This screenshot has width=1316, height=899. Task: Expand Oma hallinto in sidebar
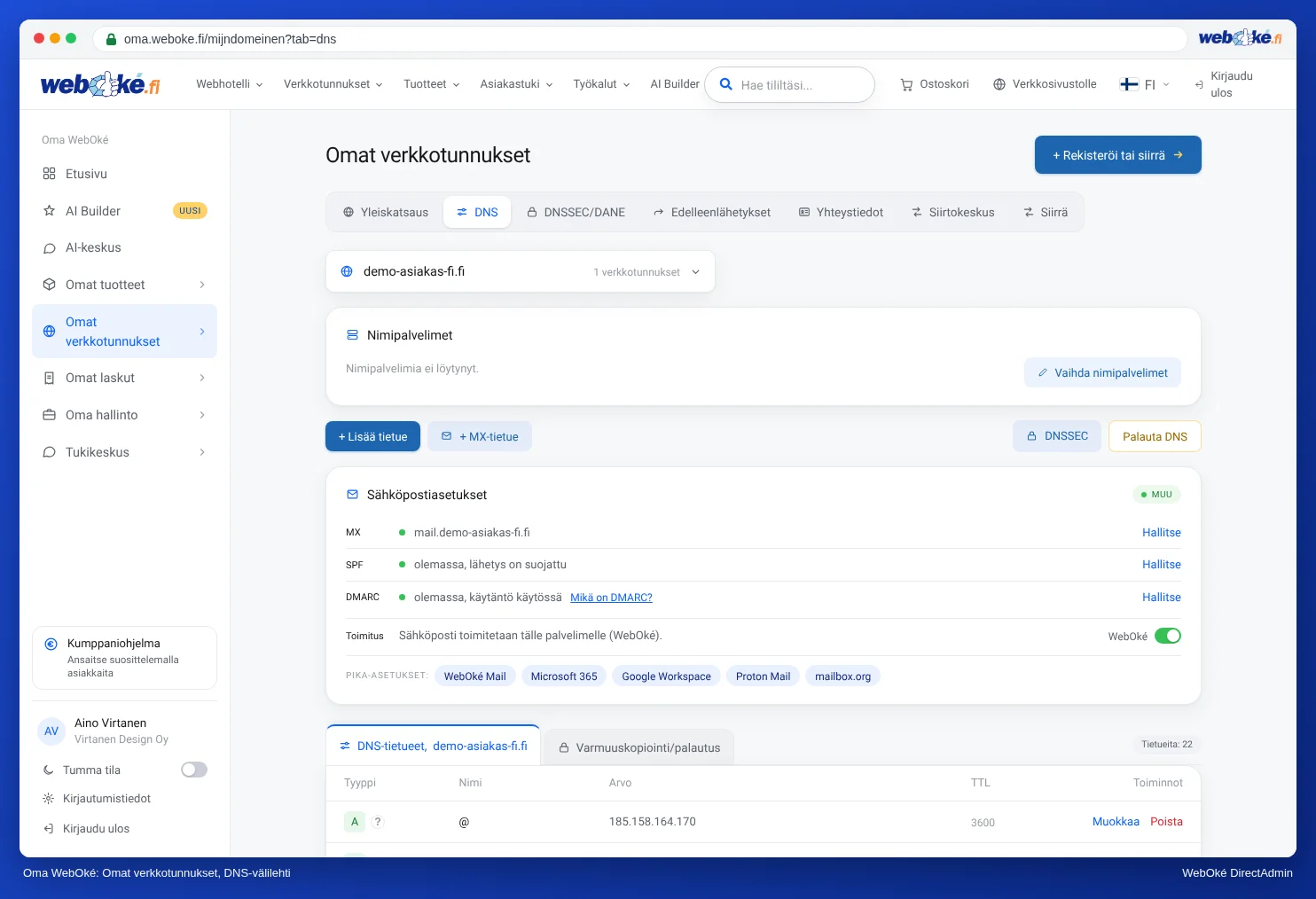[125, 415]
